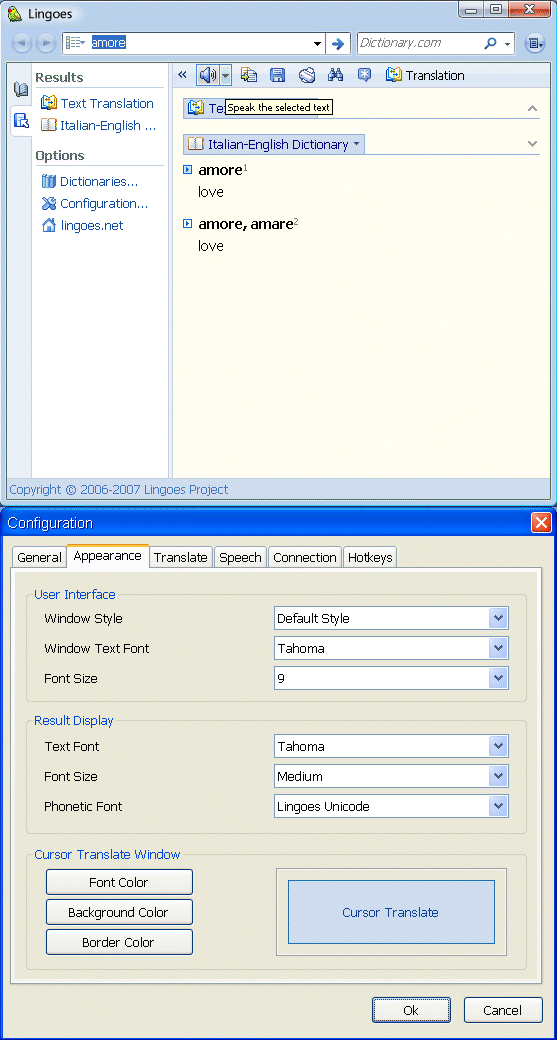The height and width of the screenshot is (1040, 557).
Task: Click the word 'love' under amore¹
Action: tap(211, 192)
